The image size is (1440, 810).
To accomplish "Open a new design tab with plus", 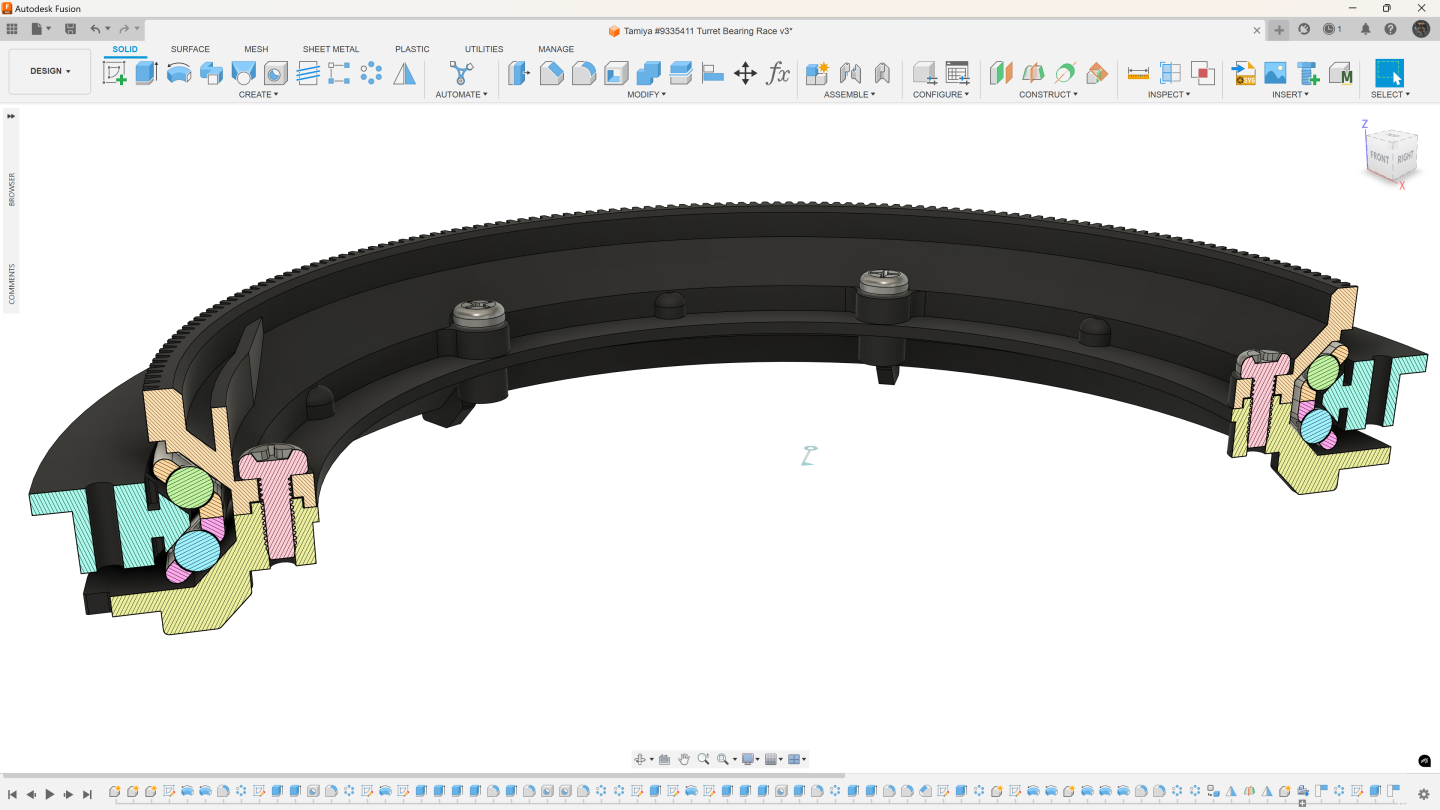I will [1279, 30].
